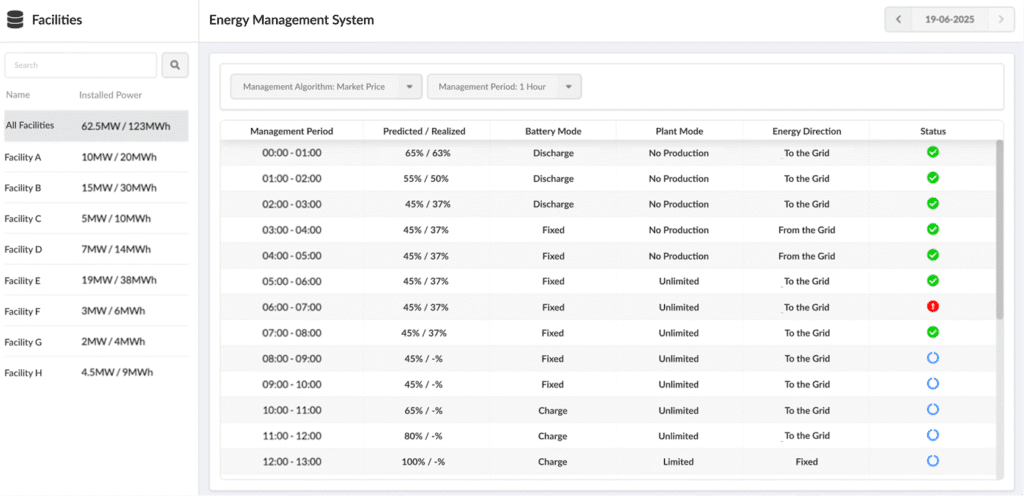Click the Facilities database stack icon
The height and width of the screenshot is (496, 1024).
point(15,20)
